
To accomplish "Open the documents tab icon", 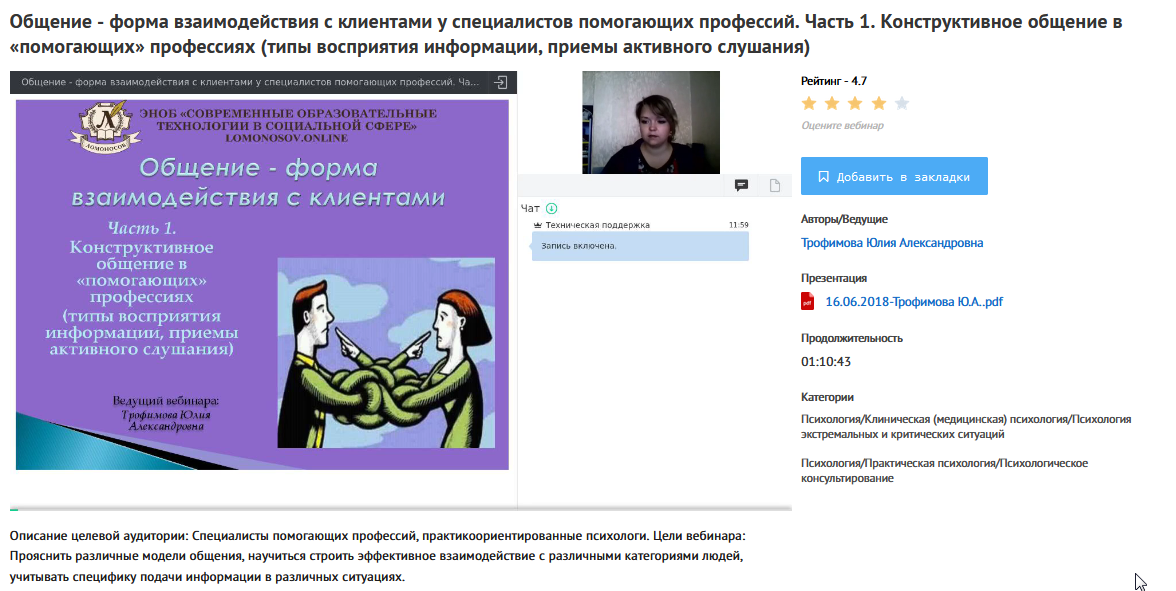I will (x=775, y=185).
